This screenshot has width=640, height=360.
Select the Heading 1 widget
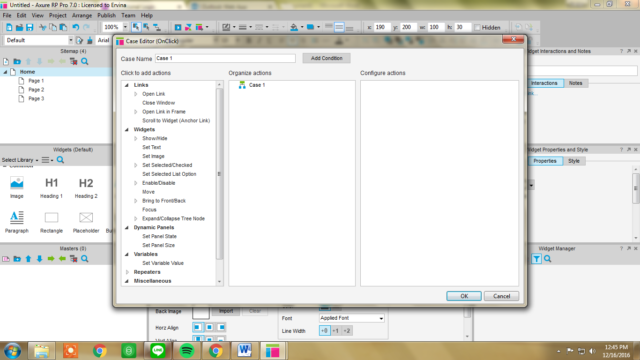click(51, 187)
